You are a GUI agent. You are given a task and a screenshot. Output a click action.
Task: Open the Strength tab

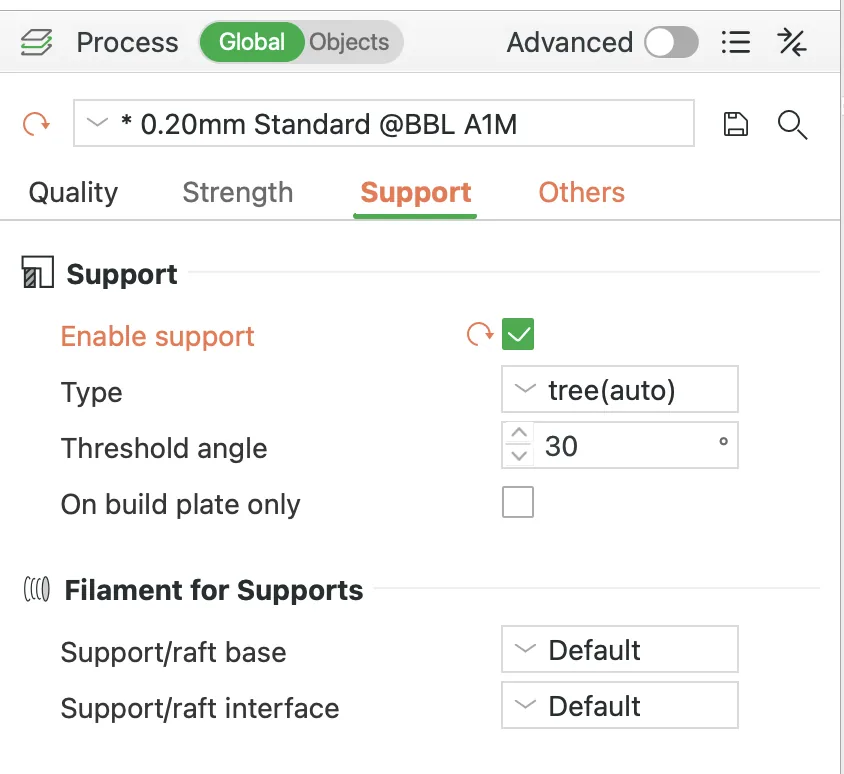(x=238, y=192)
